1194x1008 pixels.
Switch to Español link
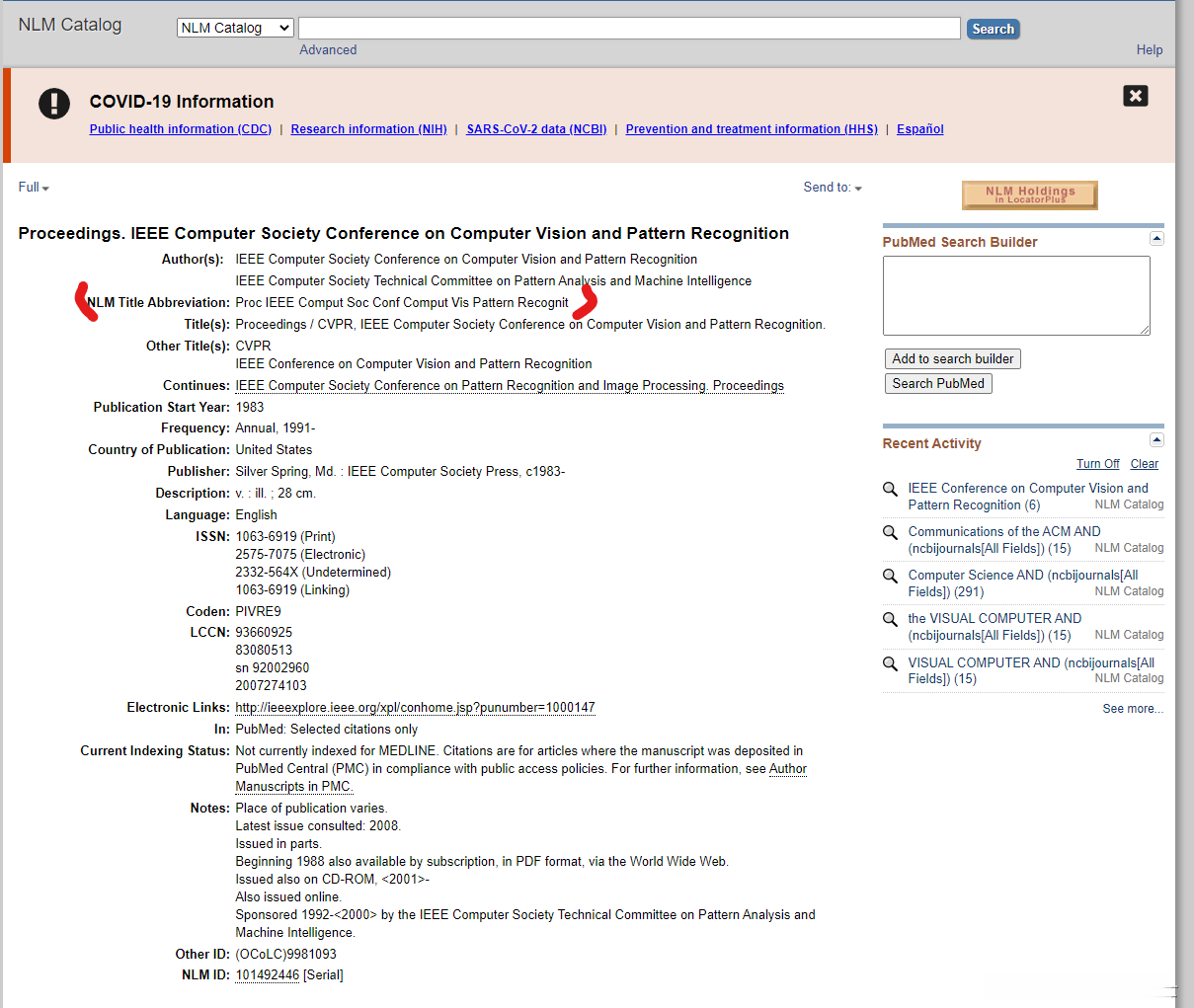click(x=920, y=129)
